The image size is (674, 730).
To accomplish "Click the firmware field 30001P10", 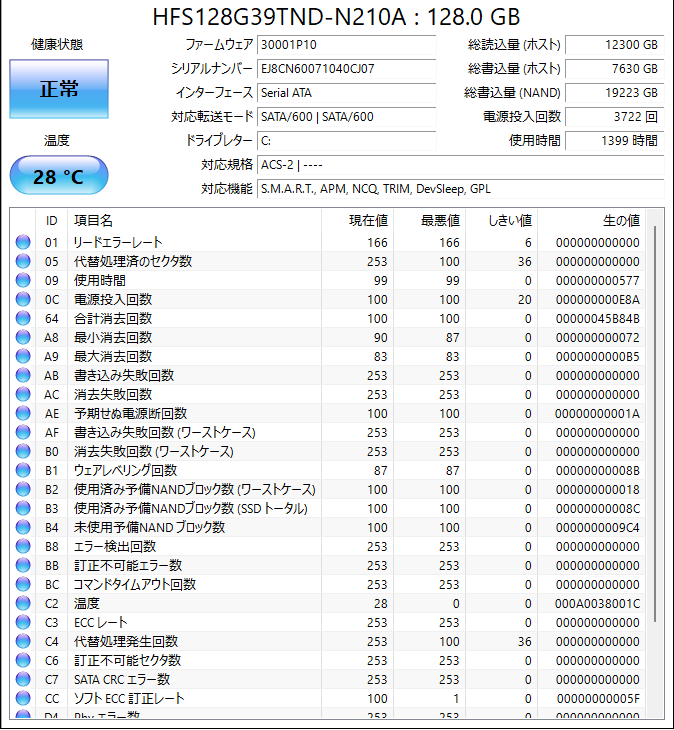I will coord(346,45).
